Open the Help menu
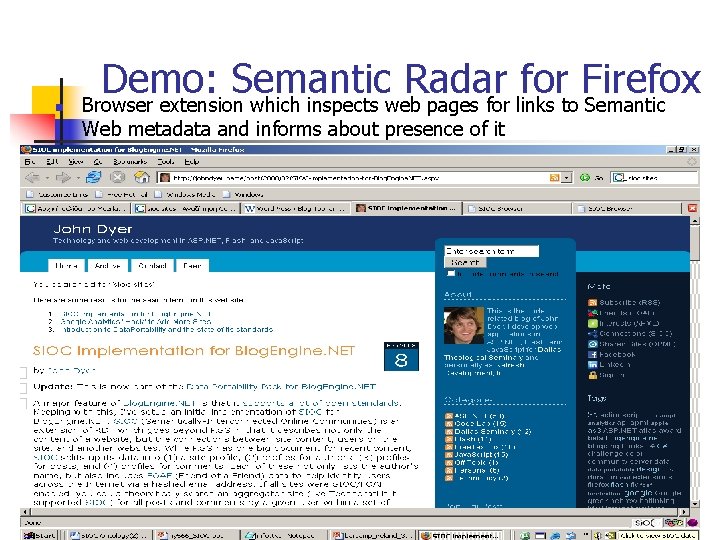720x540 pixels. click(191, 162)
